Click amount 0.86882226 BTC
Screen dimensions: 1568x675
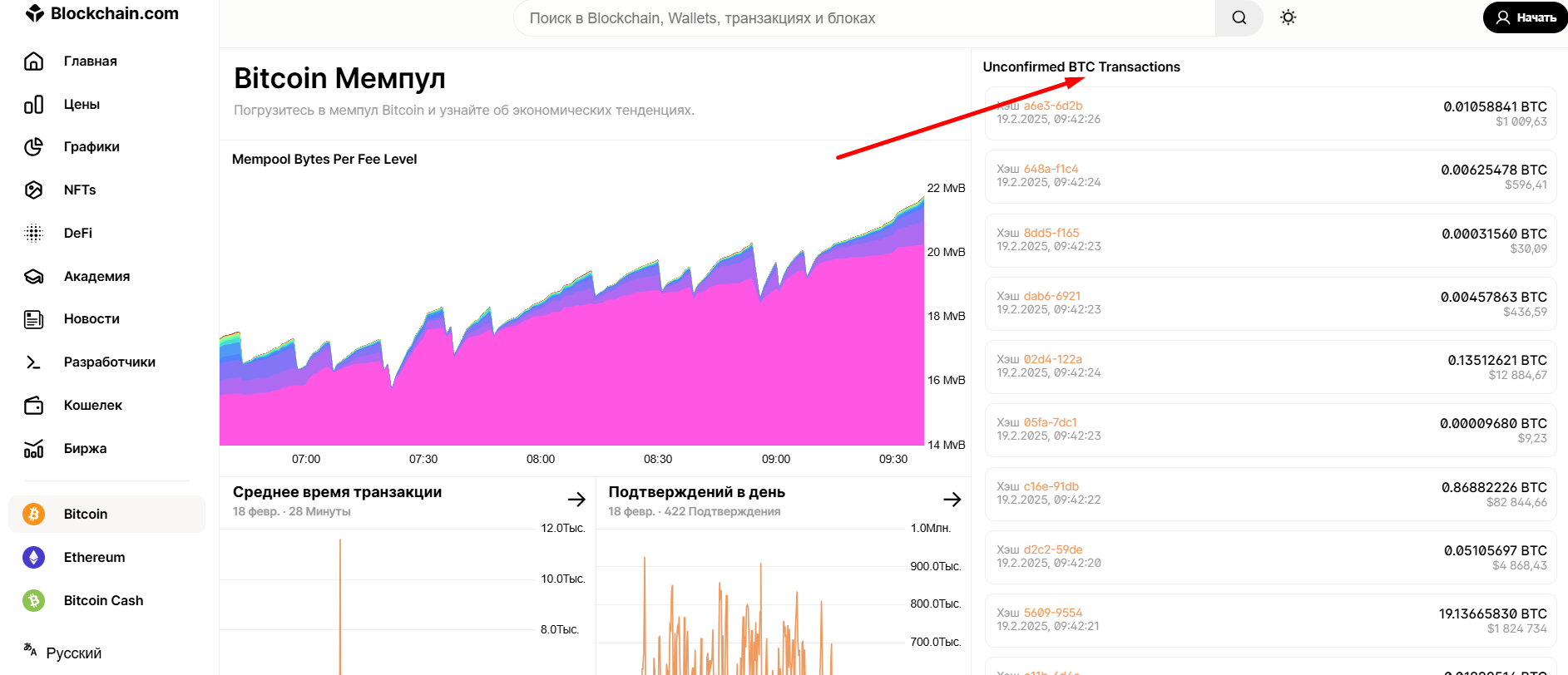[x=1494, y=487]
